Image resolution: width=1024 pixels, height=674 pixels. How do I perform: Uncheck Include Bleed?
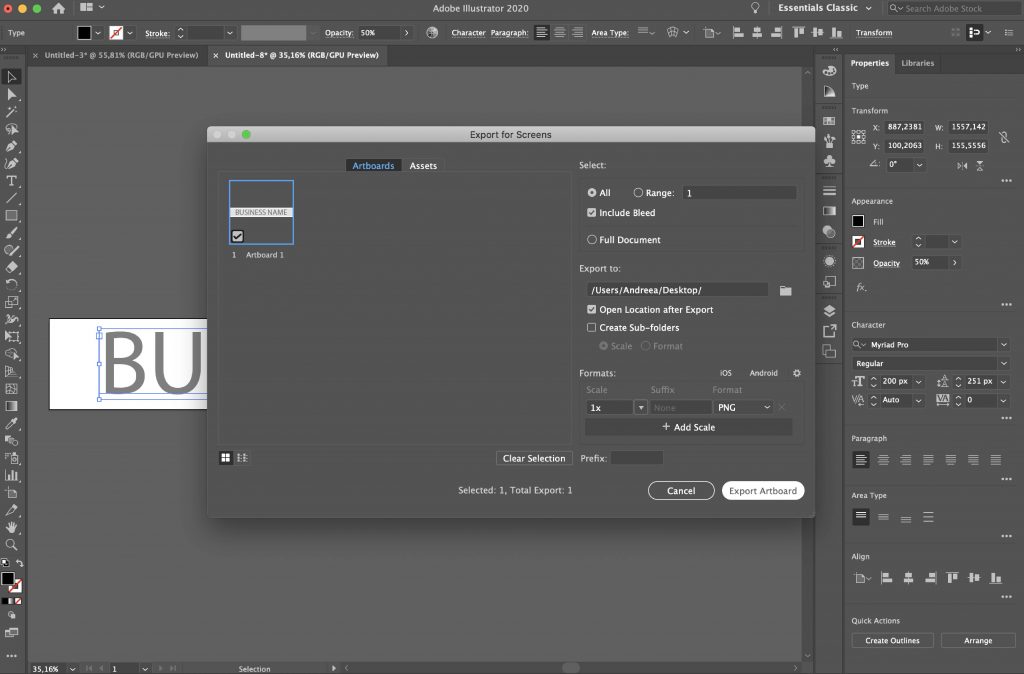(x=594, y=212)
